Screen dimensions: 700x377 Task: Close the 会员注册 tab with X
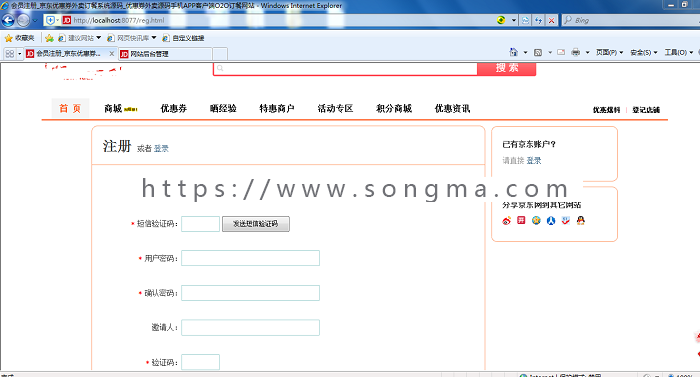pos(112,54)
